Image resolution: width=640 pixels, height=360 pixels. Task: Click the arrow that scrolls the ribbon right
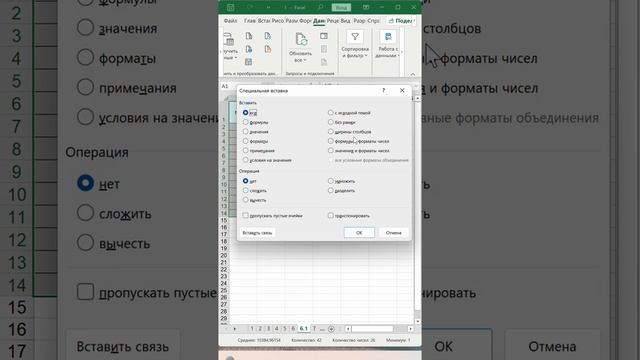(402, 52)
